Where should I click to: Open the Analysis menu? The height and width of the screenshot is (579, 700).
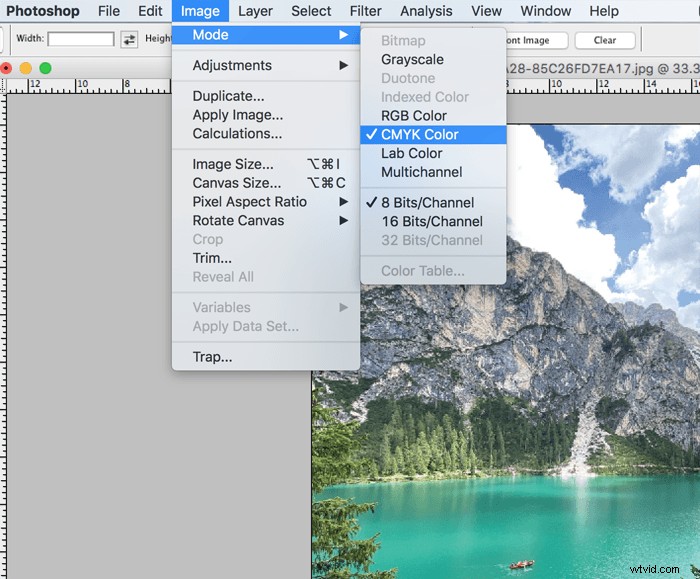tap(426, 11)
